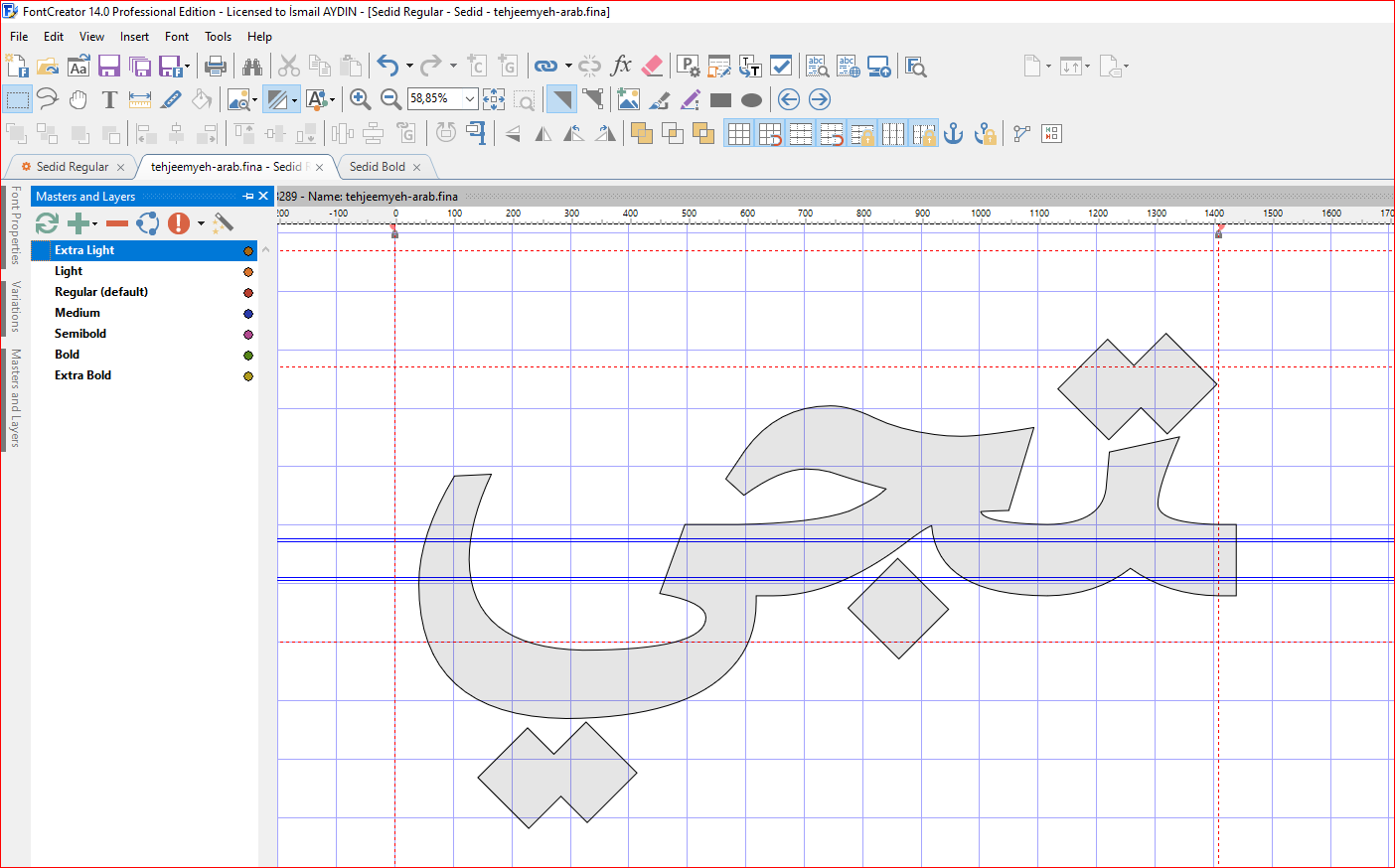Toggle the Fill Outlines triangle button

tap(561, 99)
